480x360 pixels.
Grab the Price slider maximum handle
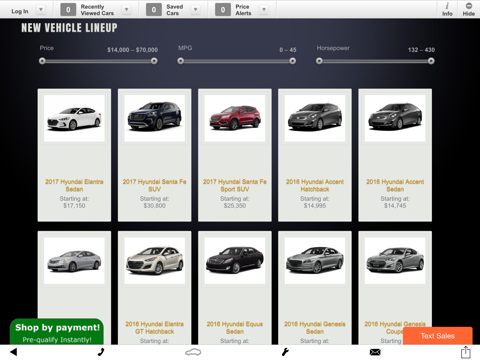point(154,61)
